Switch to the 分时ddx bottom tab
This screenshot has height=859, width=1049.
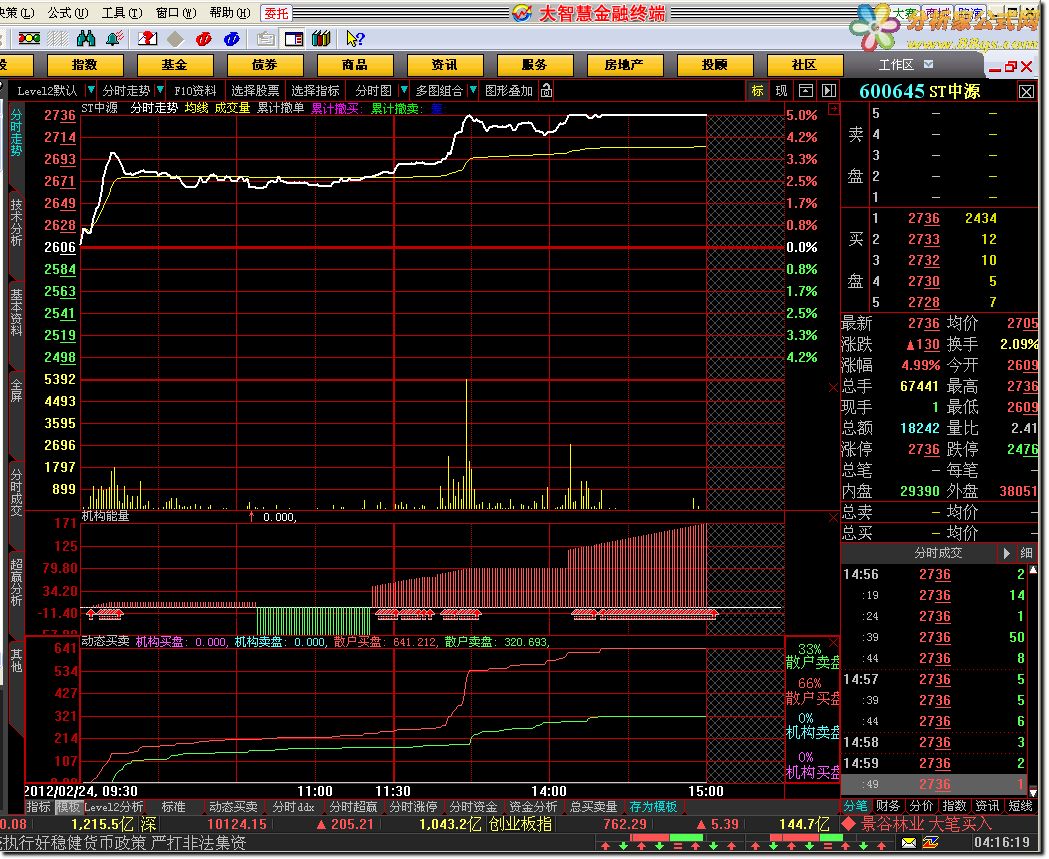tap(294, 807)
